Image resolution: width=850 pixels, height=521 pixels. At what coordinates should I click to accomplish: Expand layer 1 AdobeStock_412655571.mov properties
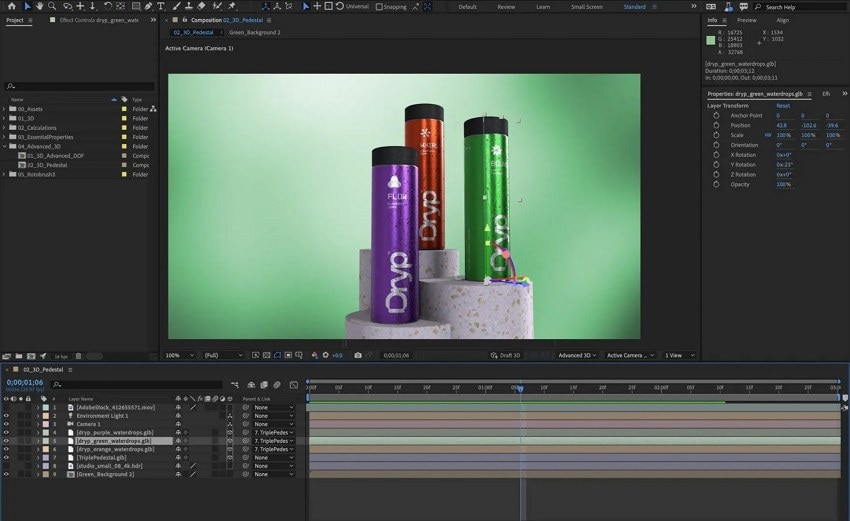[38, 407]
